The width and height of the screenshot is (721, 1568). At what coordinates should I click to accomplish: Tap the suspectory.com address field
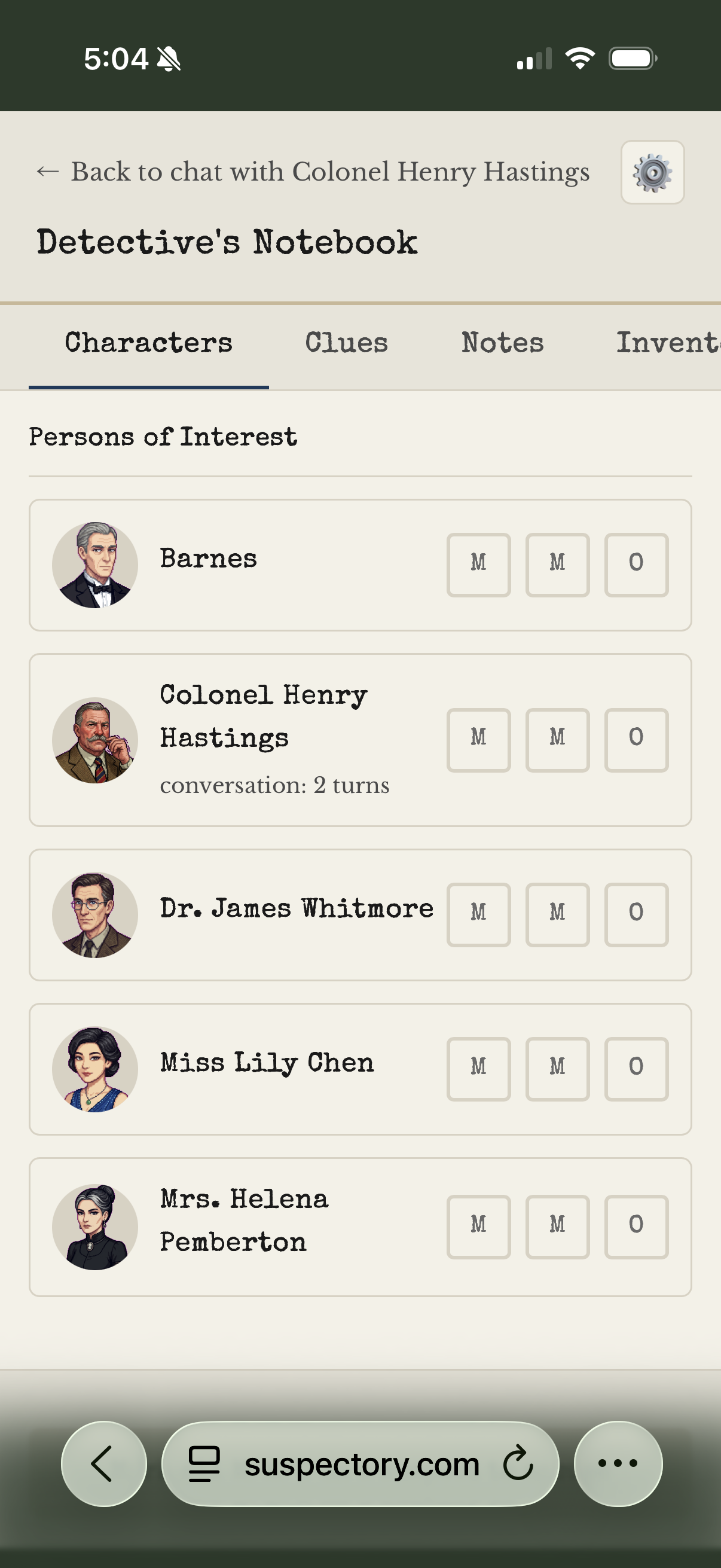[x=362, y=1463]
